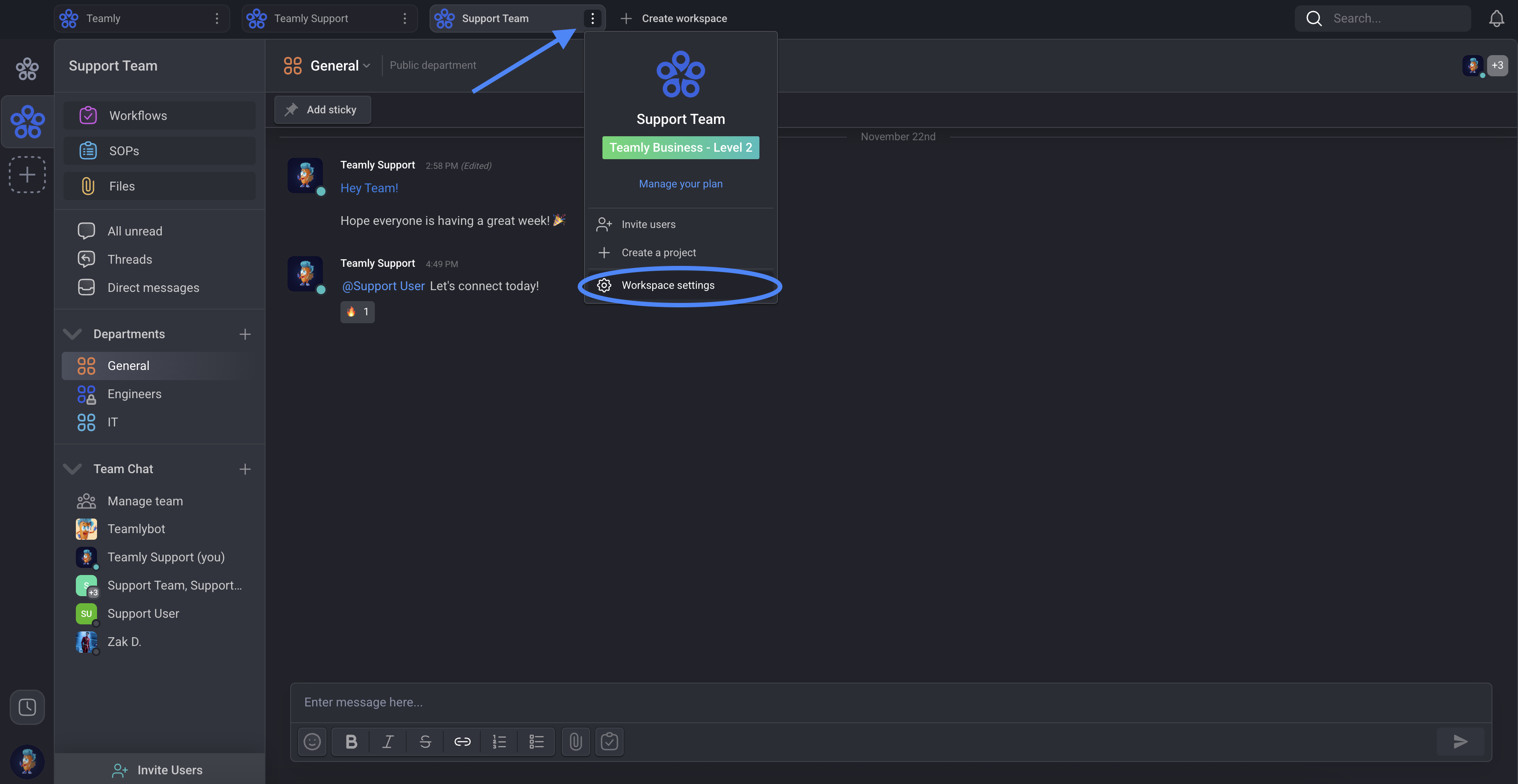Toggle strikethrough formatting
Screen dimensions: 1518x784
click(x=425, y=742)
